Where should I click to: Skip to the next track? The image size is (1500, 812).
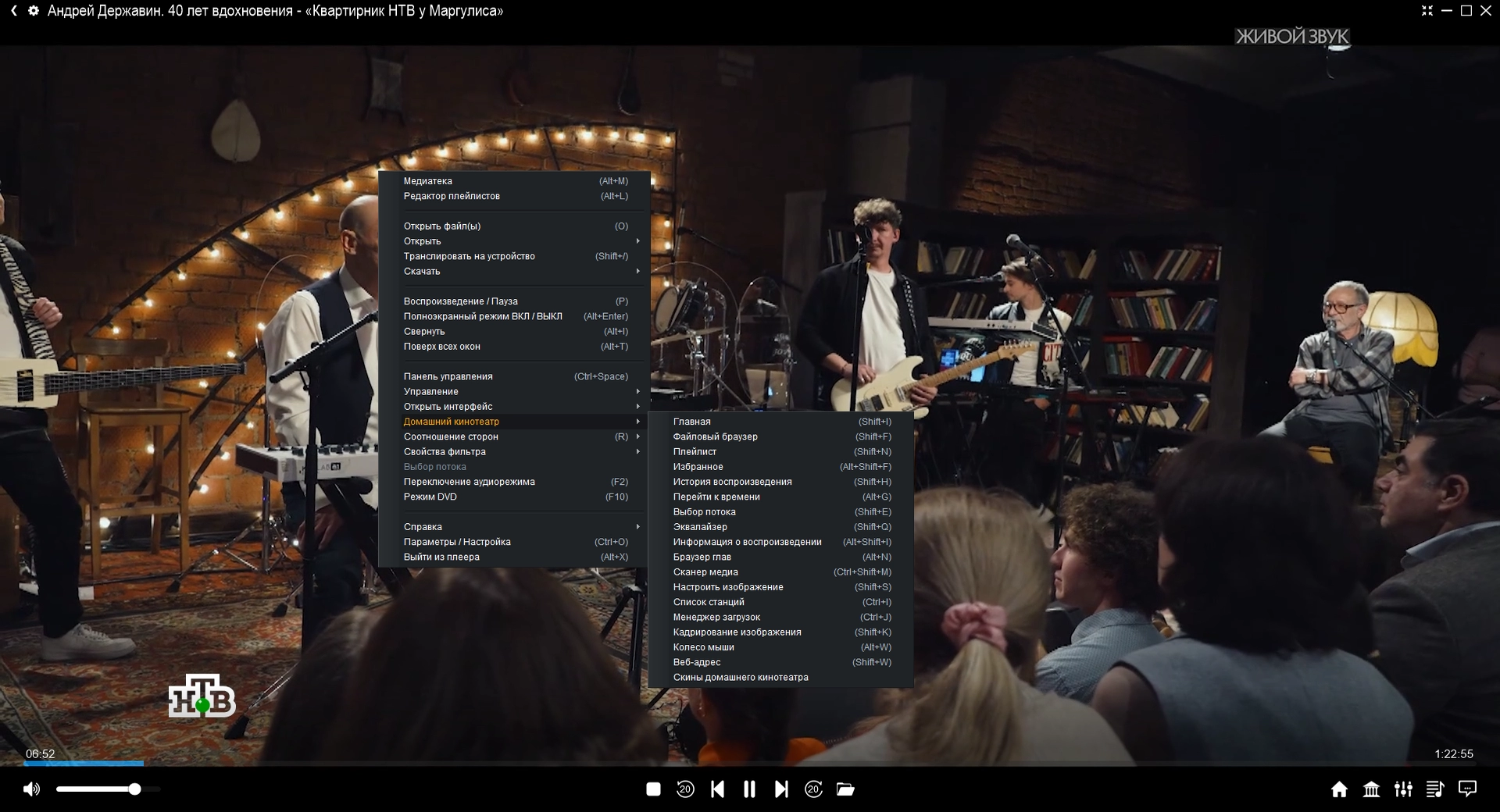[781, 789]
